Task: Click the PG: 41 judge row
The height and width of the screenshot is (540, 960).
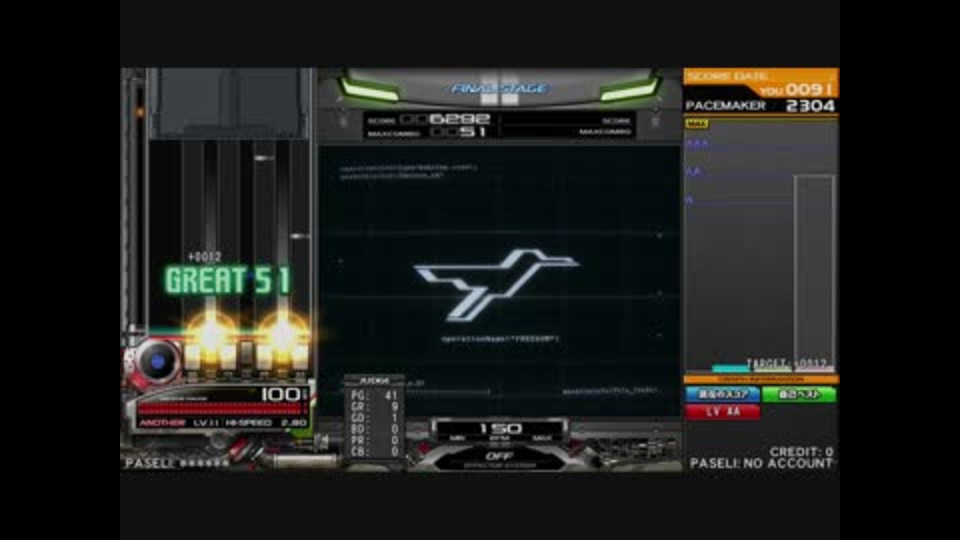Action: (374, 396)
